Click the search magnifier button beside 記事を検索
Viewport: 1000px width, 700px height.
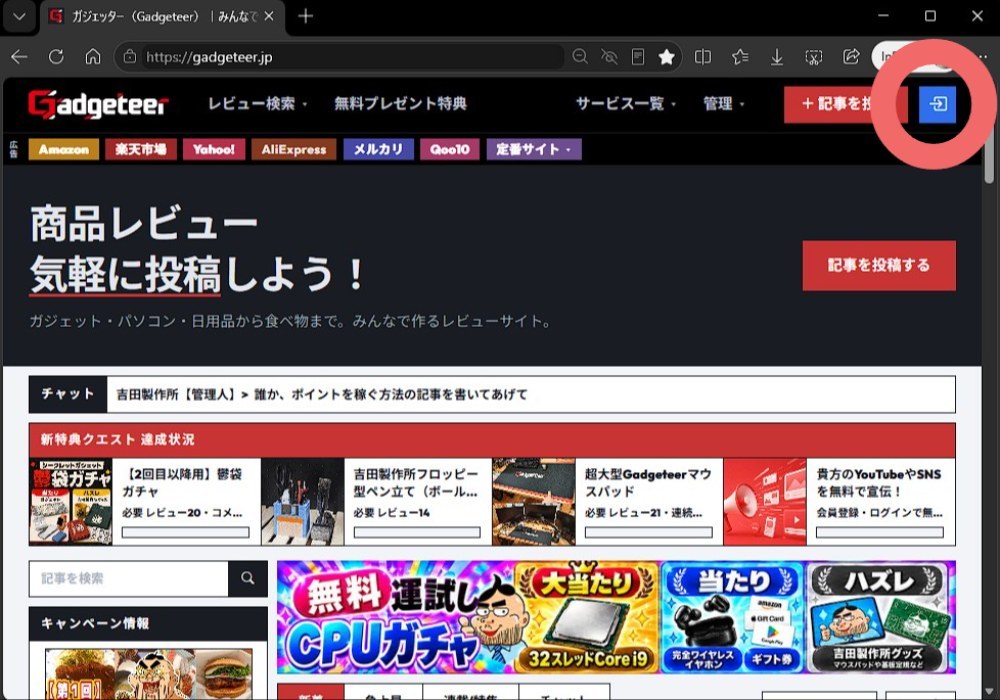[247, 578]
